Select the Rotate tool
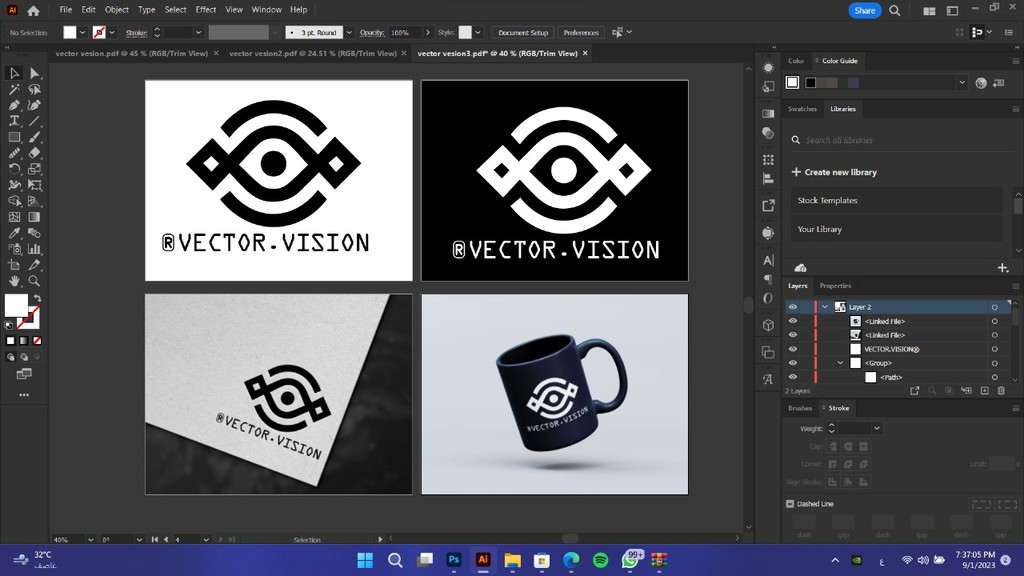 coord(14,169)
